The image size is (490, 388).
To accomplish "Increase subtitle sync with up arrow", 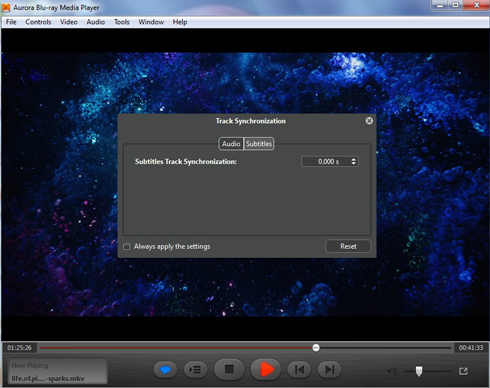I will click(354, 159).
